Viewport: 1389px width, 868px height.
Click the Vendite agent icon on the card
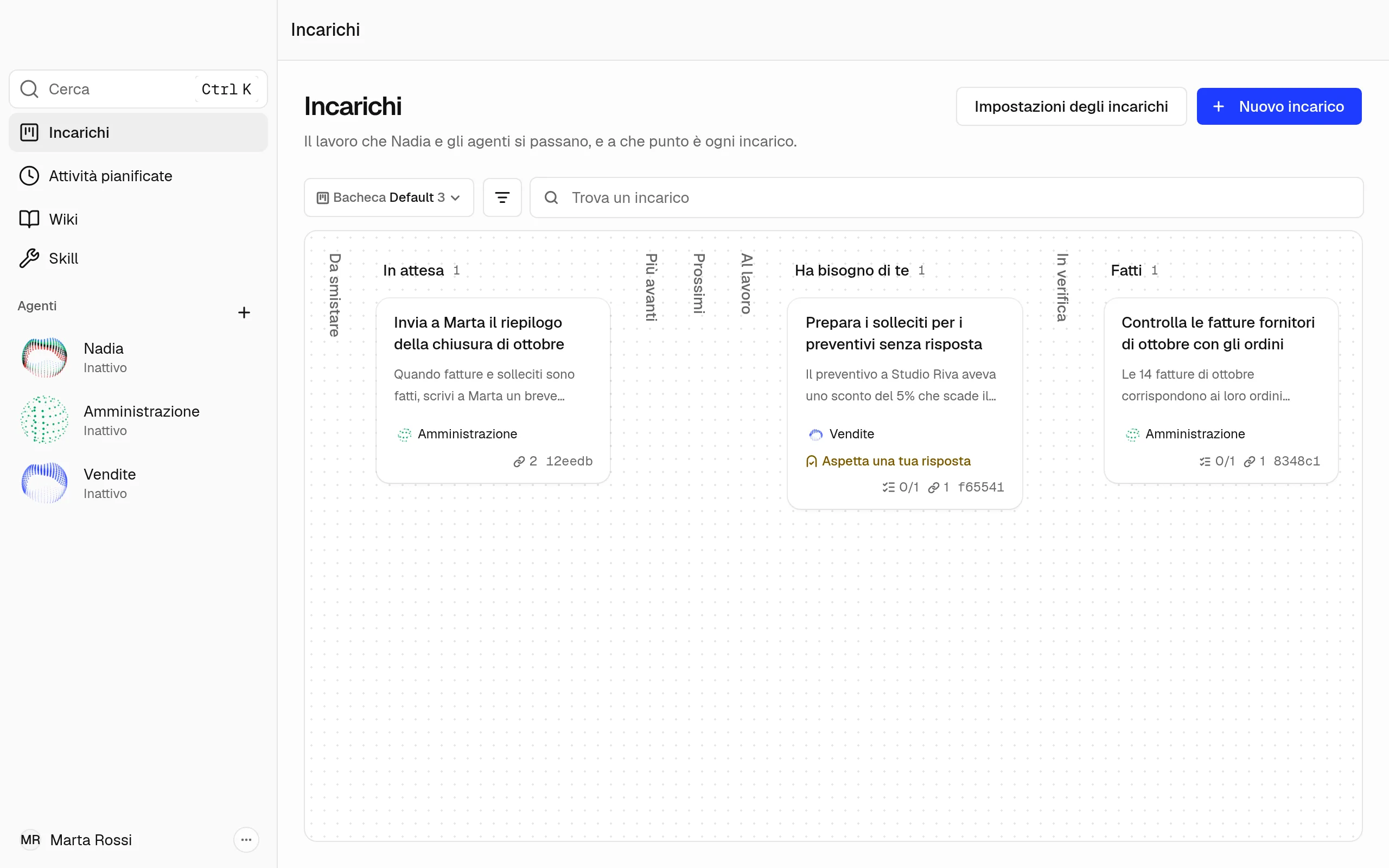pos(815,435)
